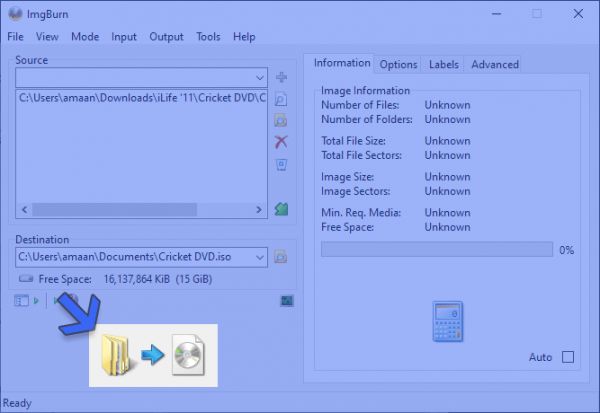
Task: Expand the Destination path dropdown
Action: tap(259, 257)
